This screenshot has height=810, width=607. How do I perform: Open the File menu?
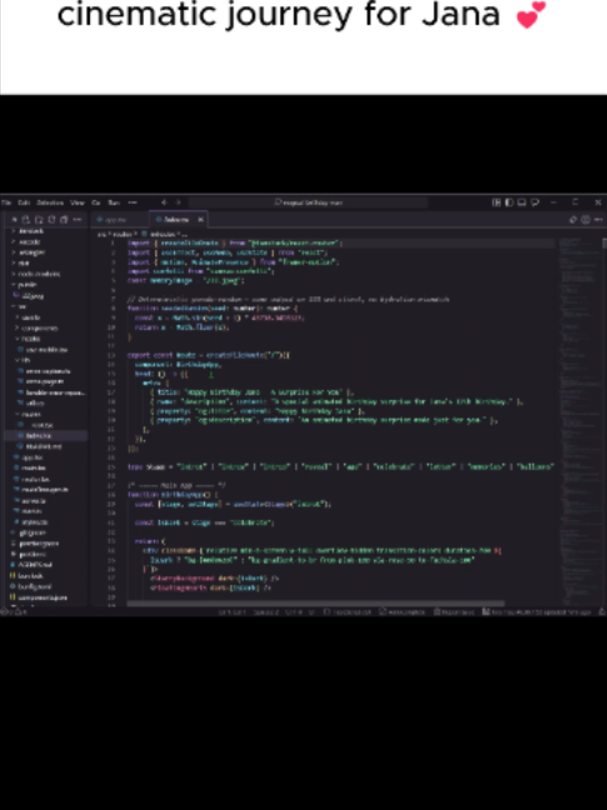[x=6, y=202]
